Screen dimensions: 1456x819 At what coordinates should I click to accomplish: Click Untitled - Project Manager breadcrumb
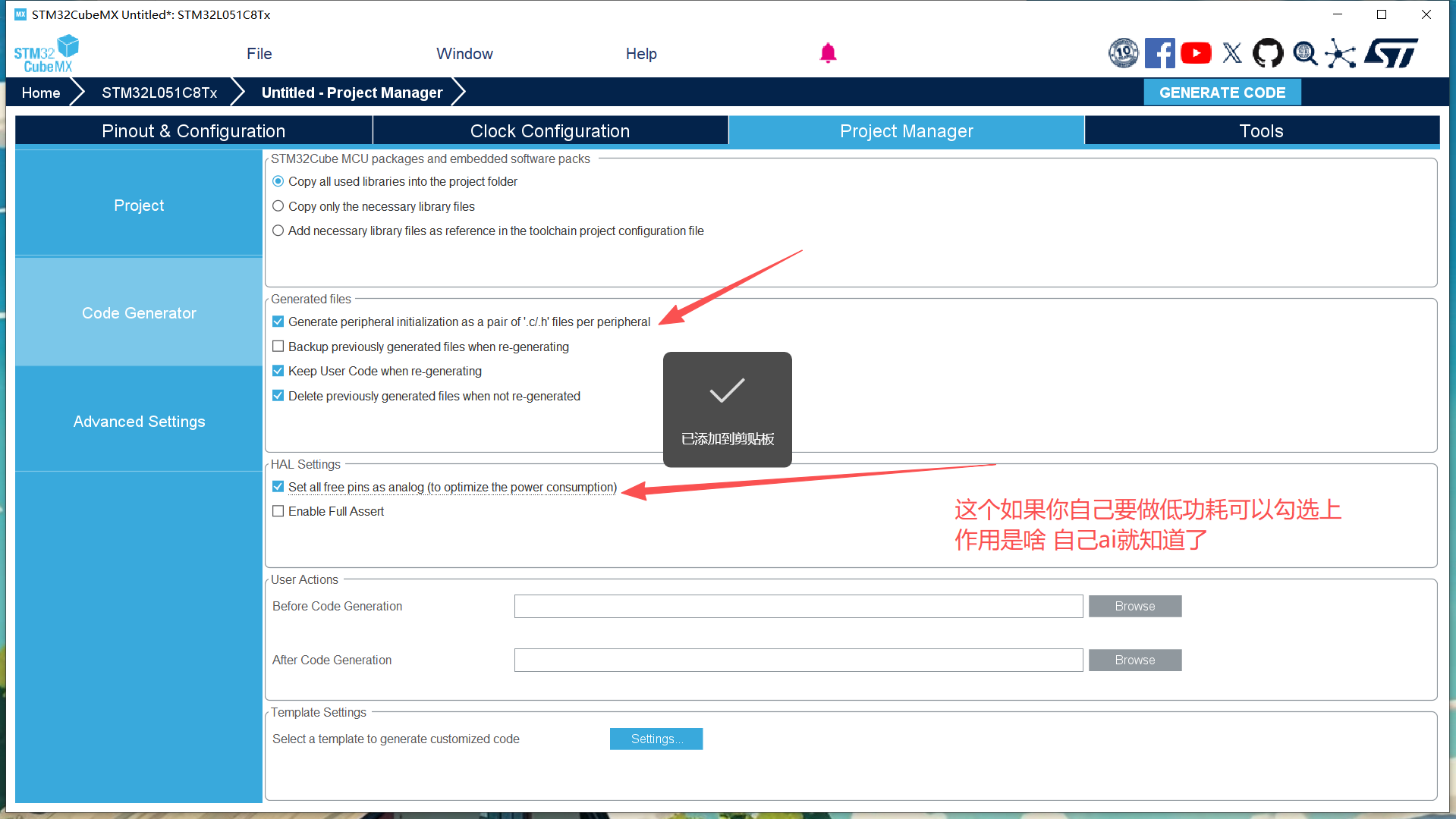point(352,93)
